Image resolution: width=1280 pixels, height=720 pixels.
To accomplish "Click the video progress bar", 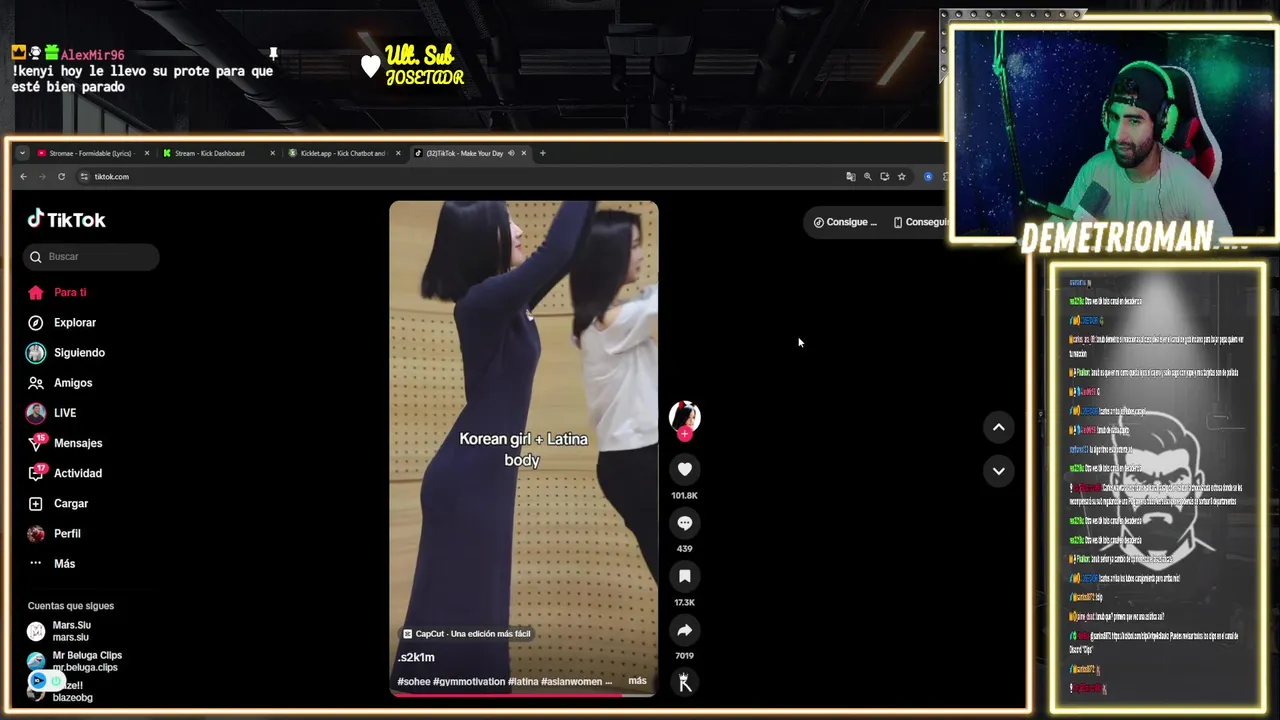I will [x=523, y=694].
